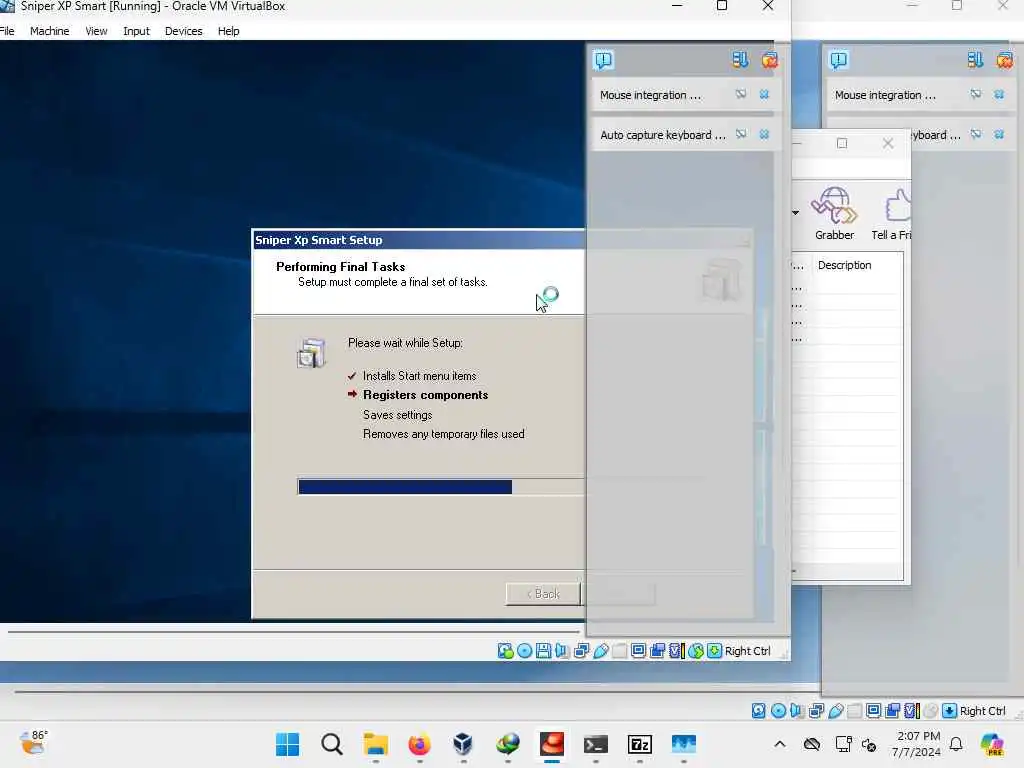Dismiss Mouse integration notification in Sniper XP Smart window

[764, 95]
